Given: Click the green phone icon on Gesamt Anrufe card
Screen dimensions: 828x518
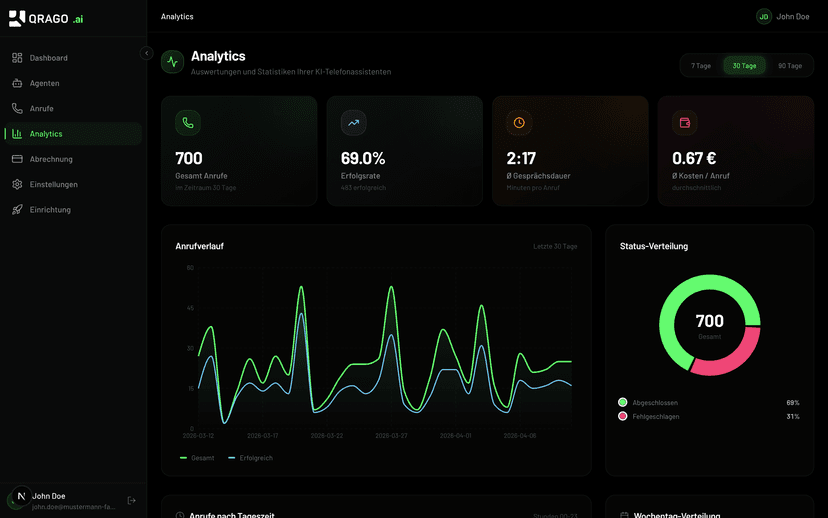Looking at the screenshot, I should click(188, 123).
